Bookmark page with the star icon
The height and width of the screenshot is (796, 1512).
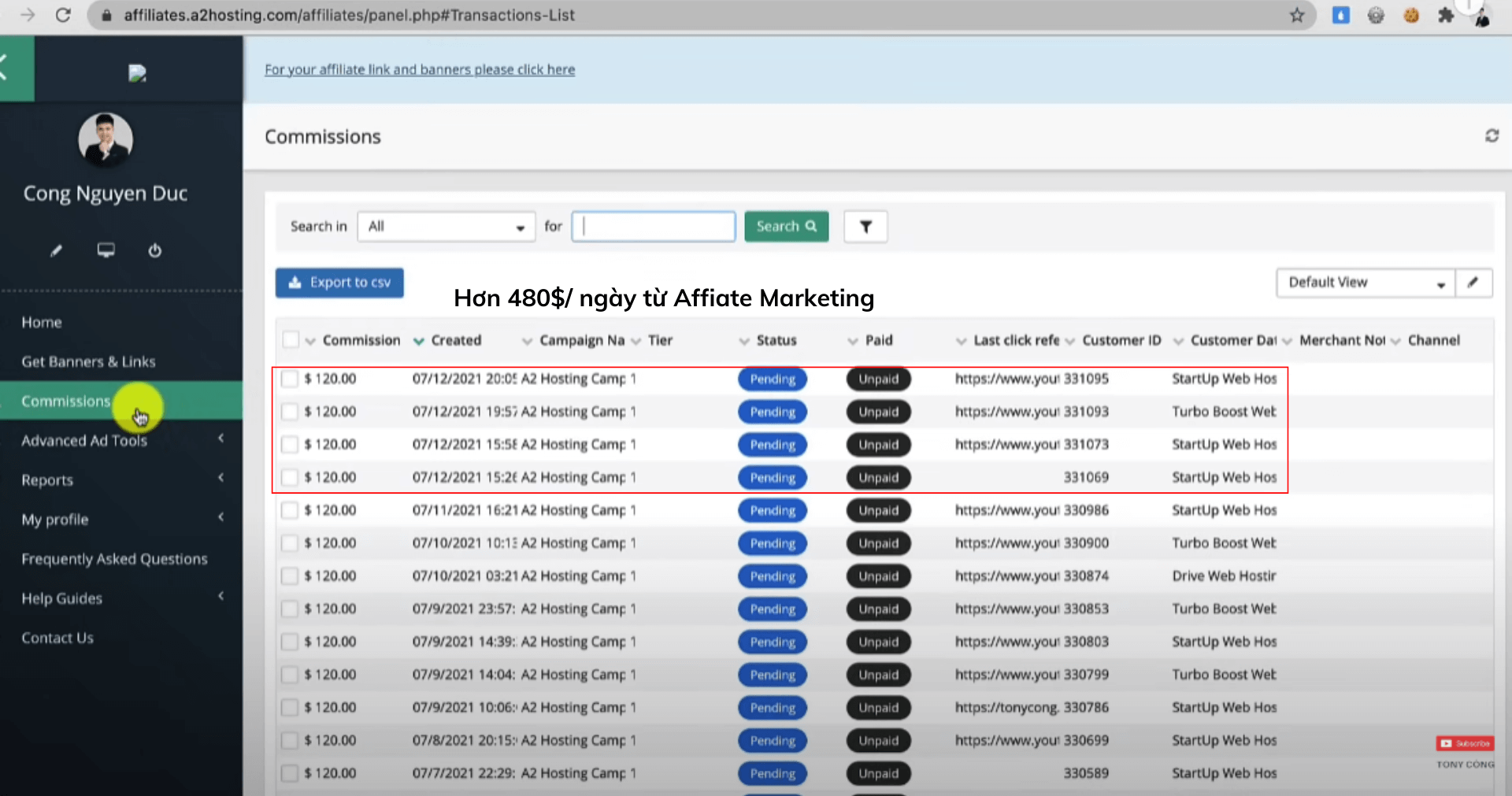pyautogui.click(x=1297, y=15)
